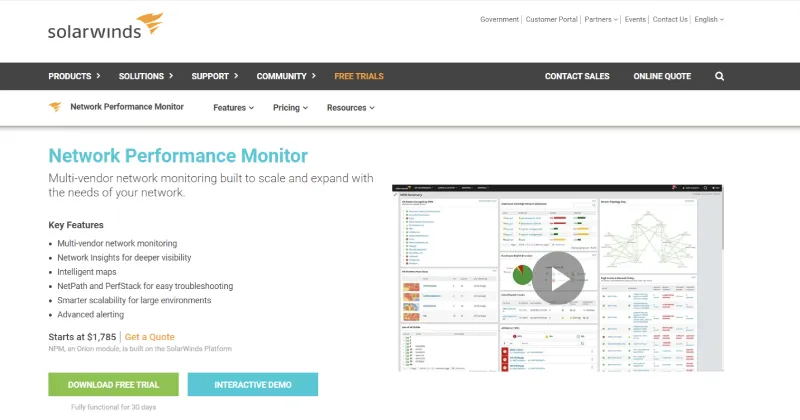Click 'Advanced alerting' bullet text
Screen dimensions: 800x420
[90, 315]
